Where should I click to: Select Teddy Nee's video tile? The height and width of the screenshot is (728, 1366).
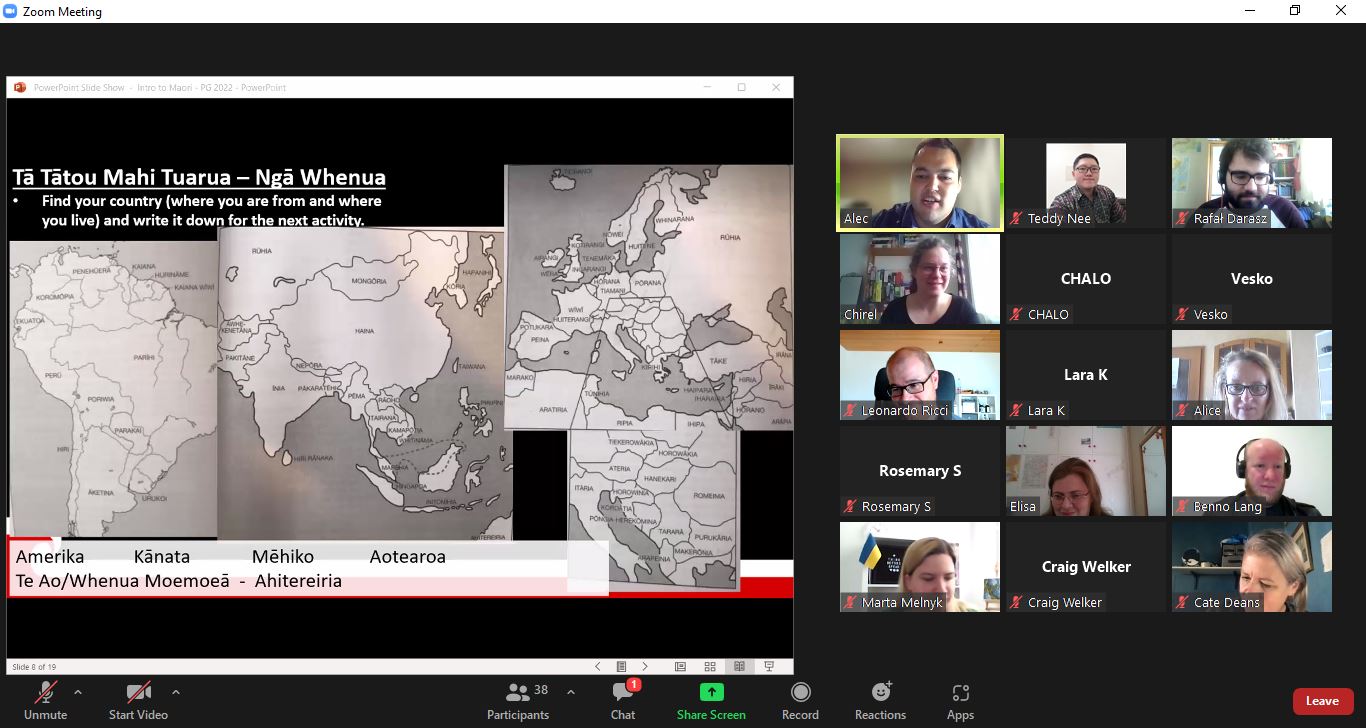point(1086,183)
